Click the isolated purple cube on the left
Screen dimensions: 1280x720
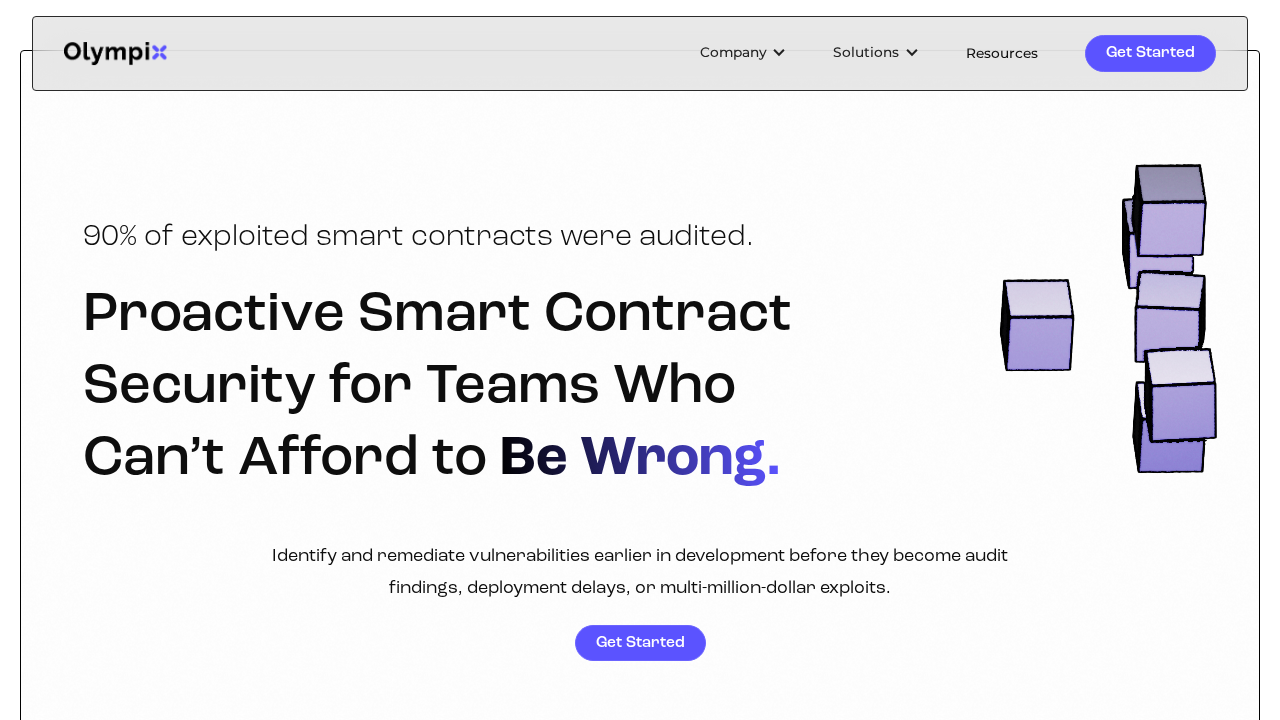(x=1037, y=326)
